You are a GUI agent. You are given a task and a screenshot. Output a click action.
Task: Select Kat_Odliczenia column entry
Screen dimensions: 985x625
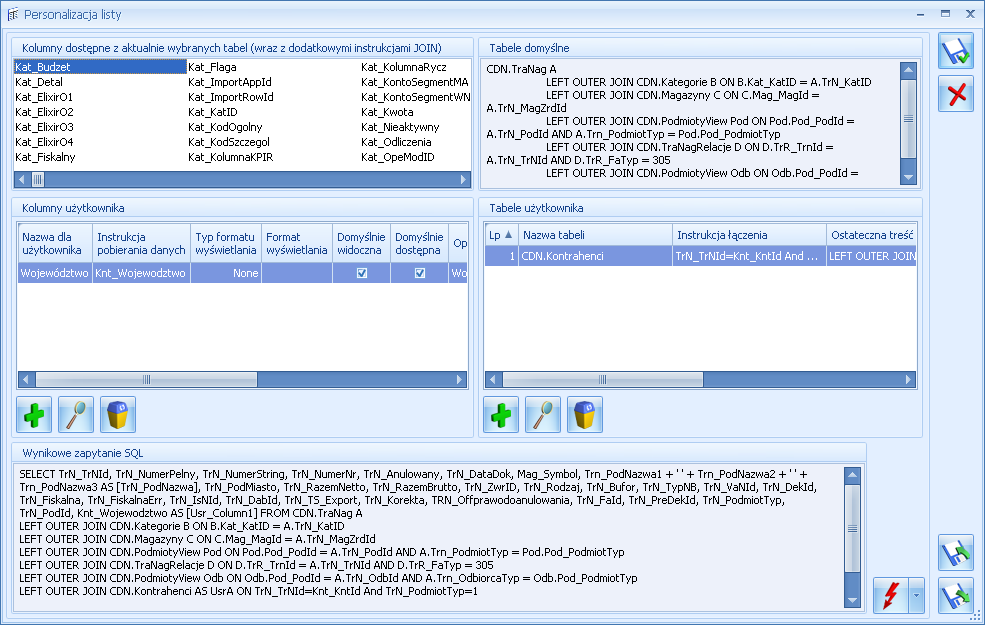point(396,143)
